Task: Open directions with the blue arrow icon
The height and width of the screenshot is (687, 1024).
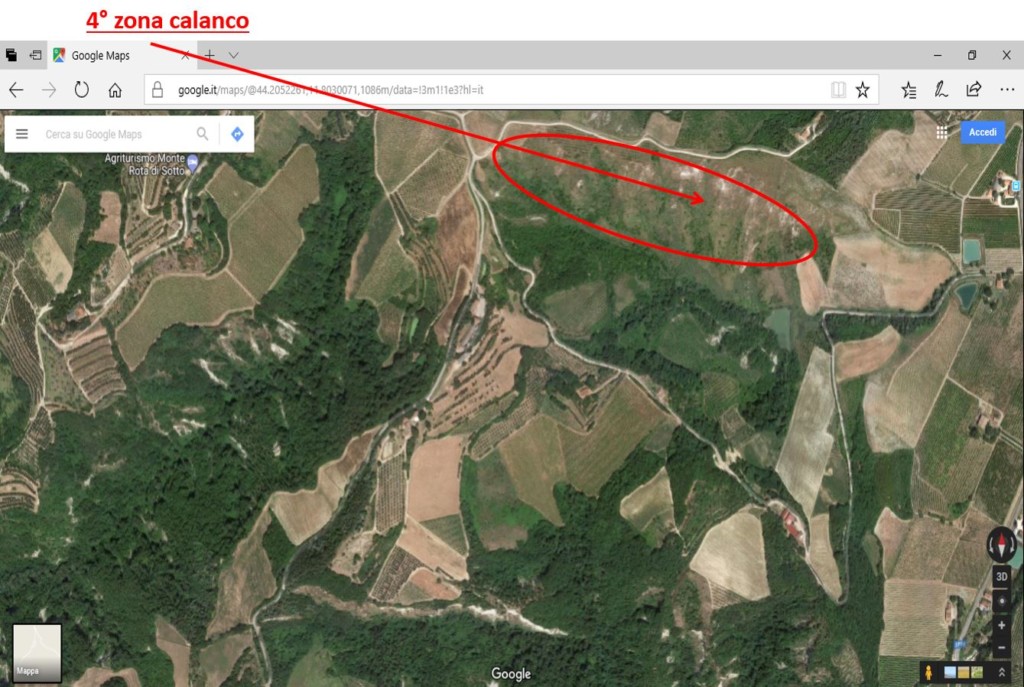Action: tap(237, 134)
